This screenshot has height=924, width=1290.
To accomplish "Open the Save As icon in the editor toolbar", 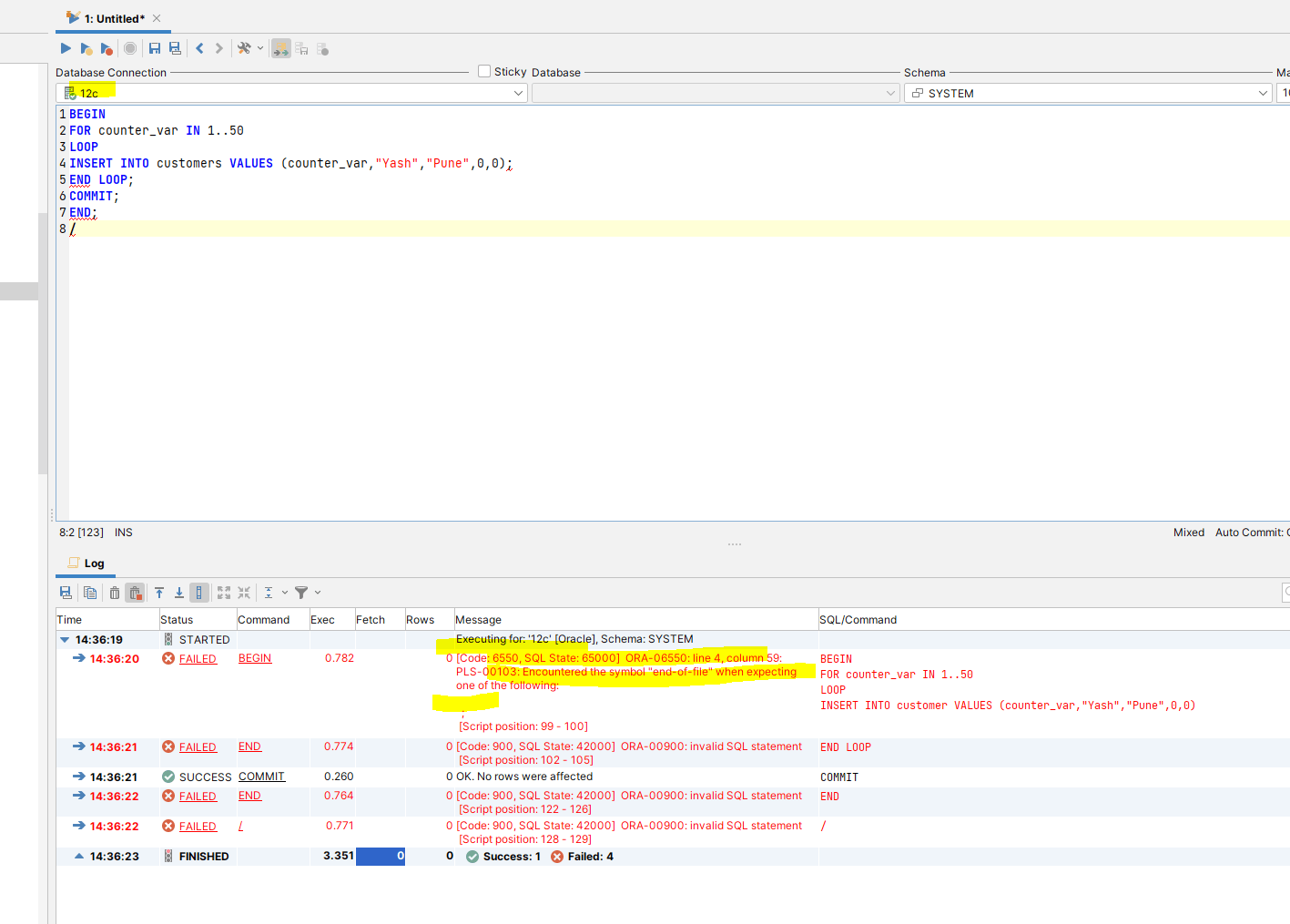I will (174, 48).
